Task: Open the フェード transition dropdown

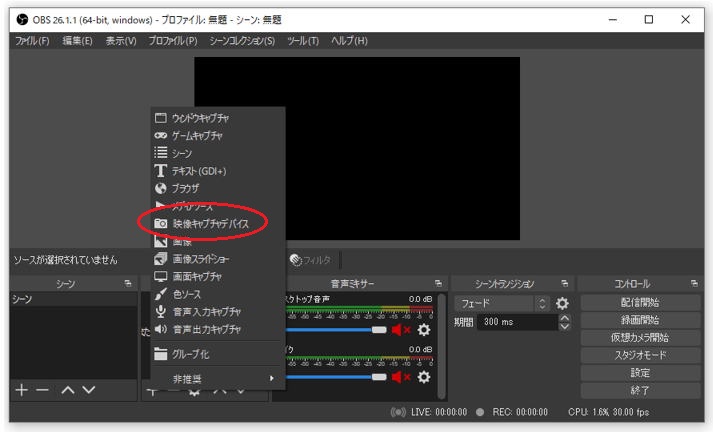Action: 501,303
